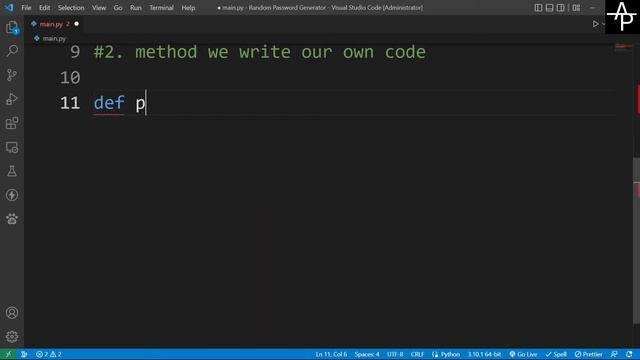Open Source Control view

(x=12, y=75)
